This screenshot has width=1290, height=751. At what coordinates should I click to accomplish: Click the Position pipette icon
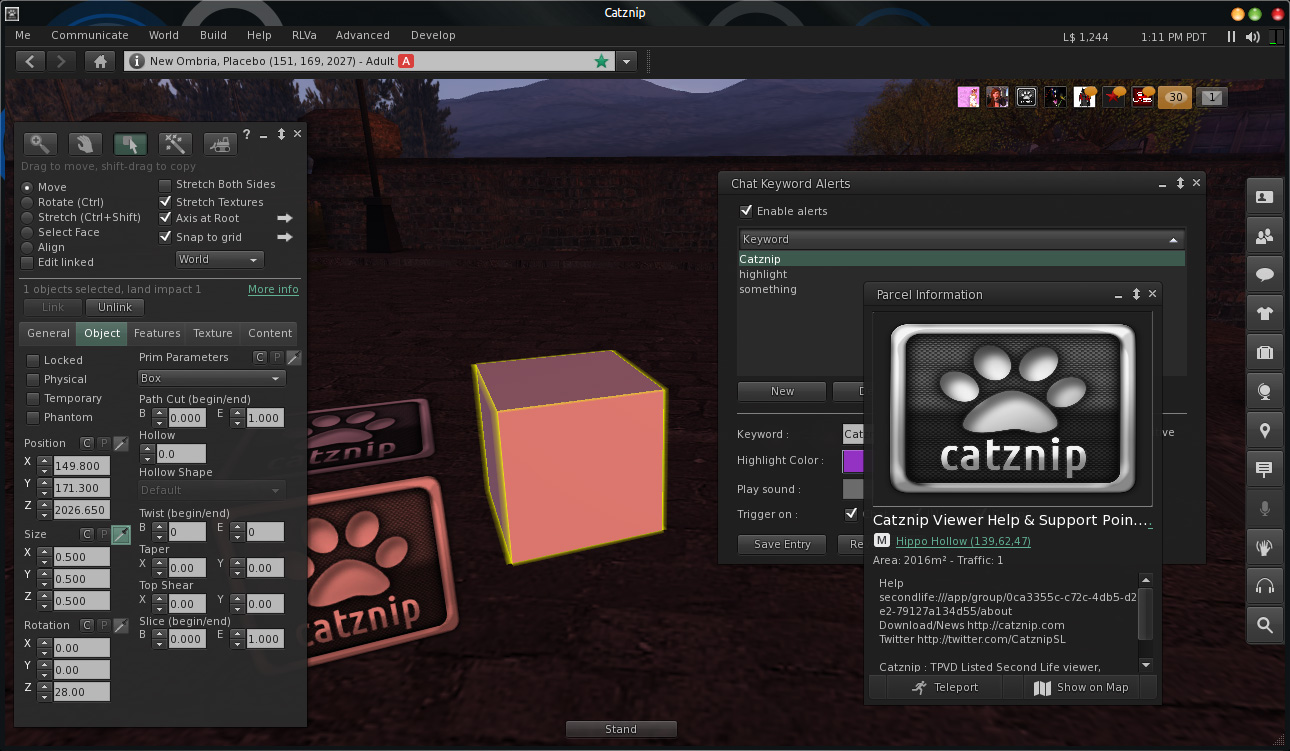pyautogui.click(x=120, y=443)
